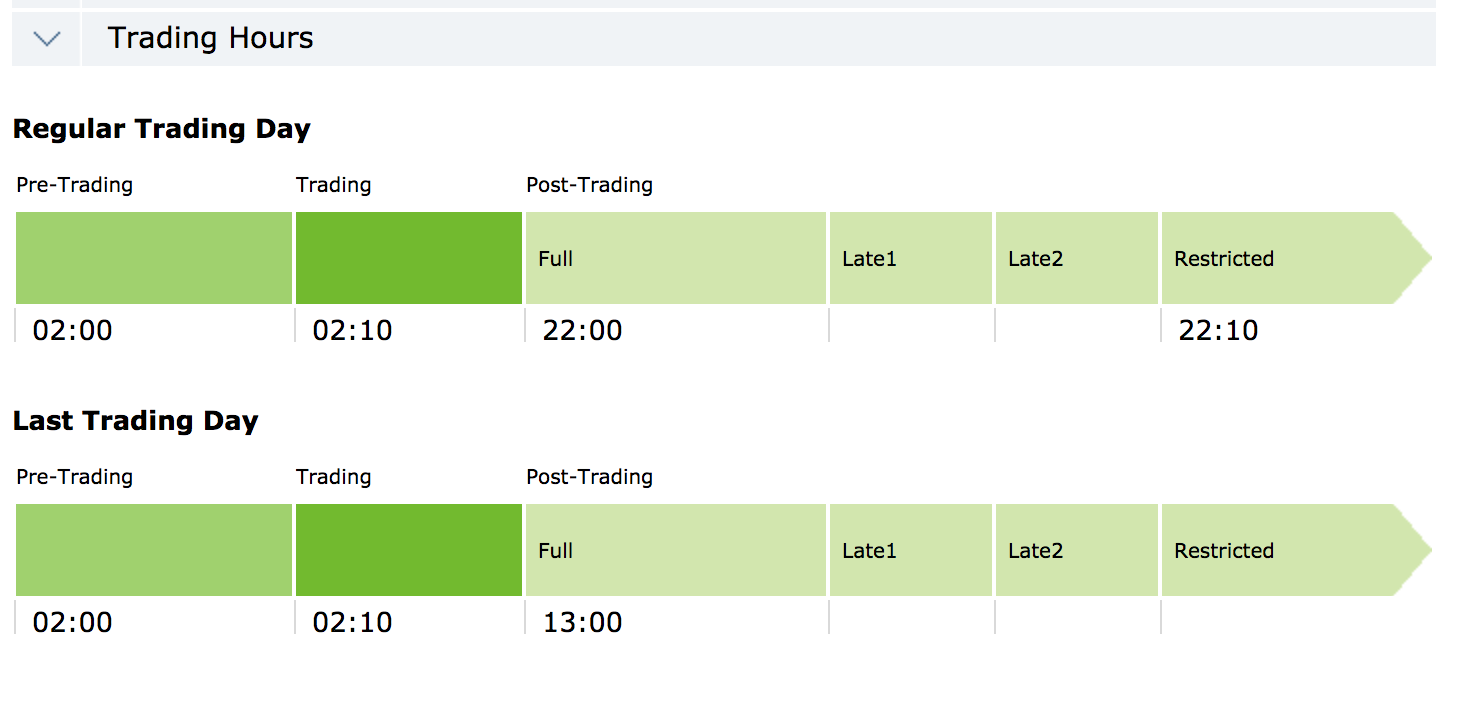Select Regular Trading Day dark green Trading block

point(409,258)
